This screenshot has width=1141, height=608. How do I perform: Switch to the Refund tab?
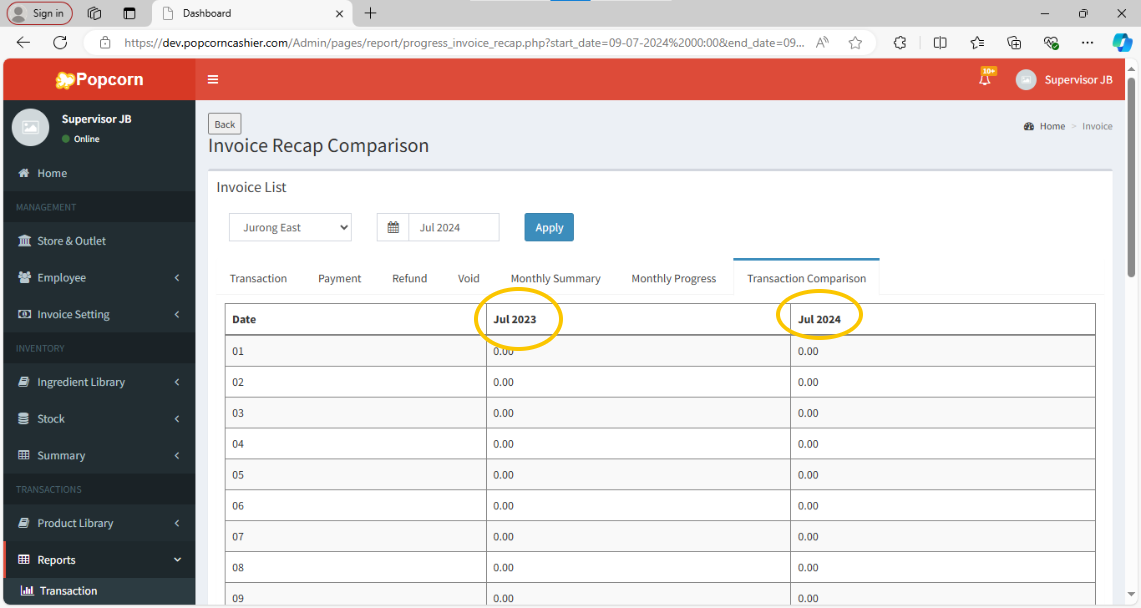410,279
